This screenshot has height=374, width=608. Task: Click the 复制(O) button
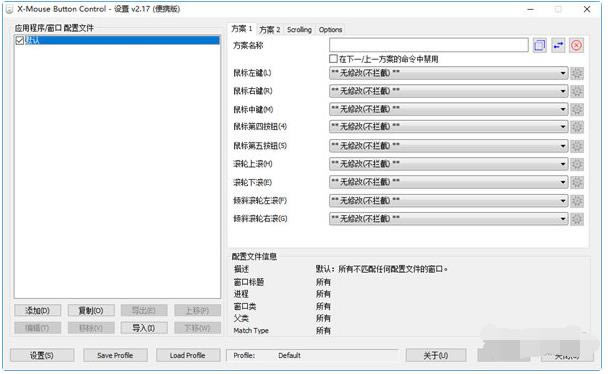tap(91, 310)
